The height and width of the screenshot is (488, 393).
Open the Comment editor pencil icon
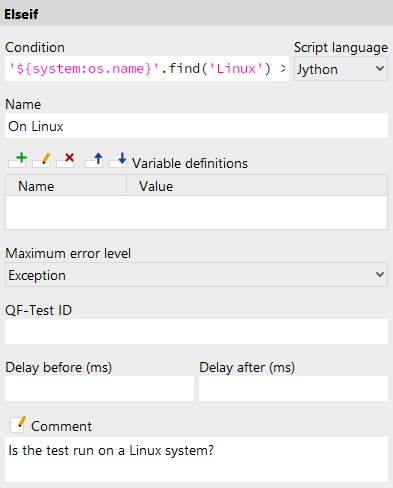click(x=18, y=425)
